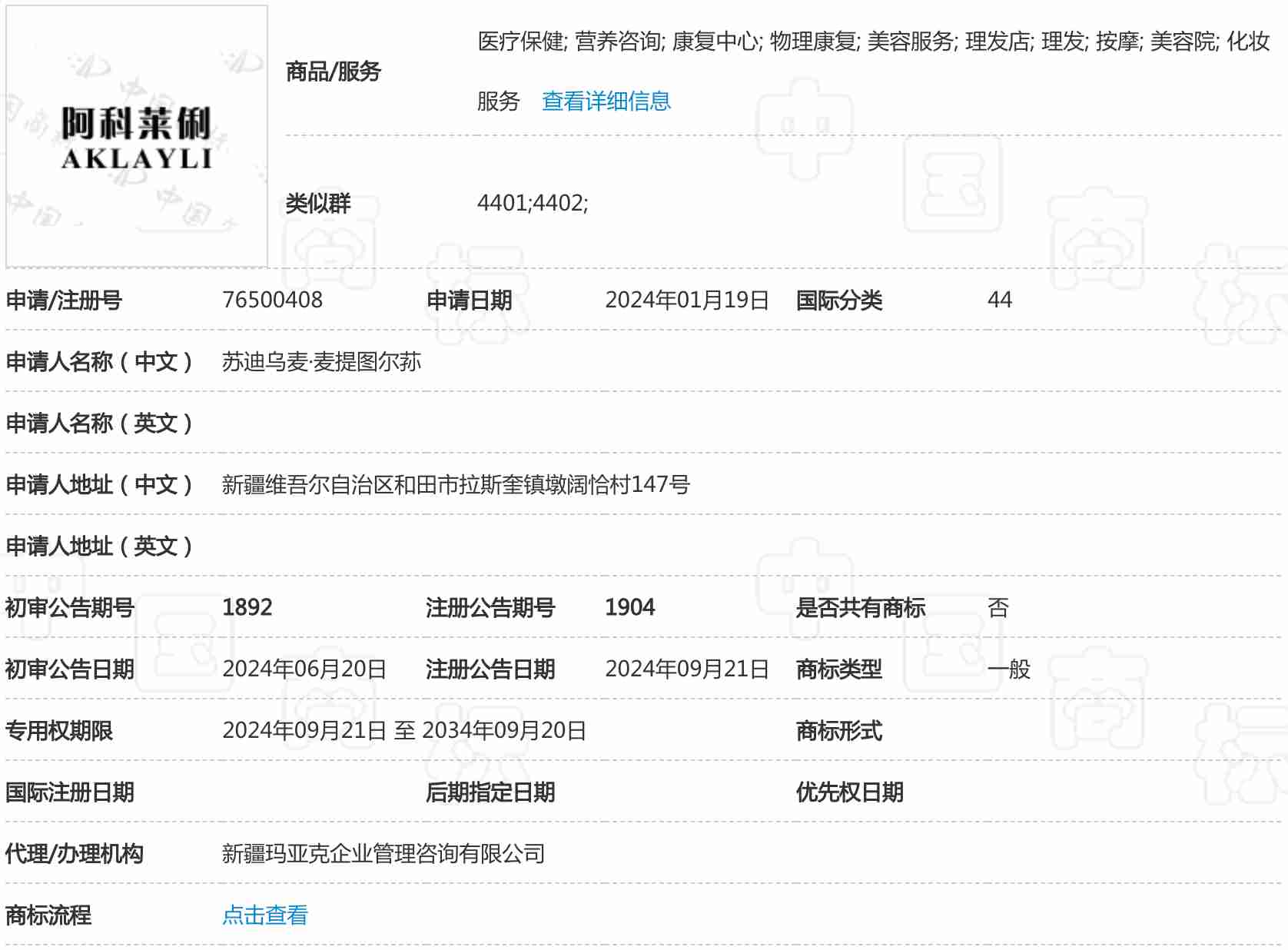Select the application date 2024年01月19日
The width and height of the screenshot is (1288, 950).
click(x=686, y=300)
